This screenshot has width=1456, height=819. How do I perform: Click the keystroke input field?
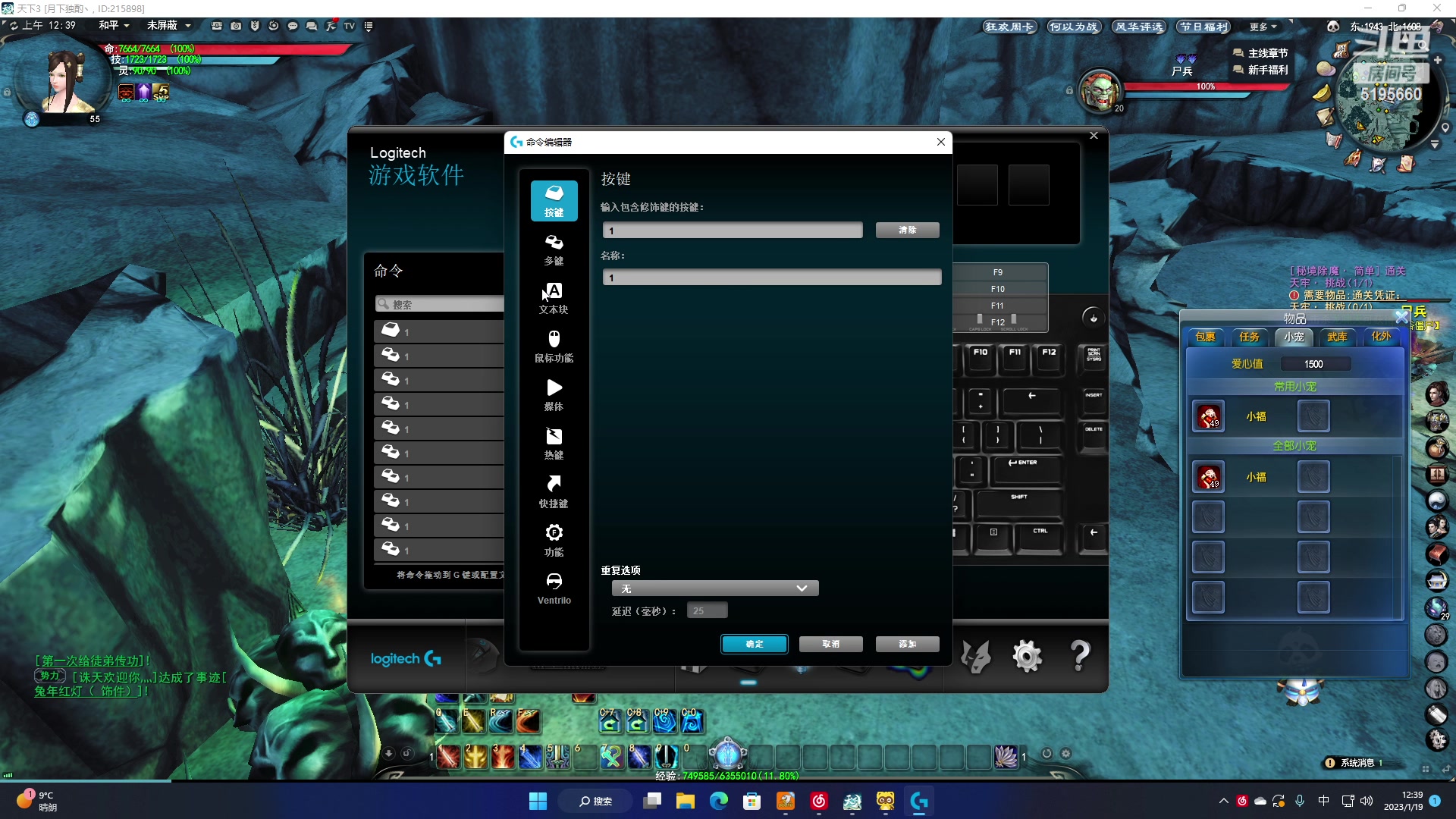[733, 231]
